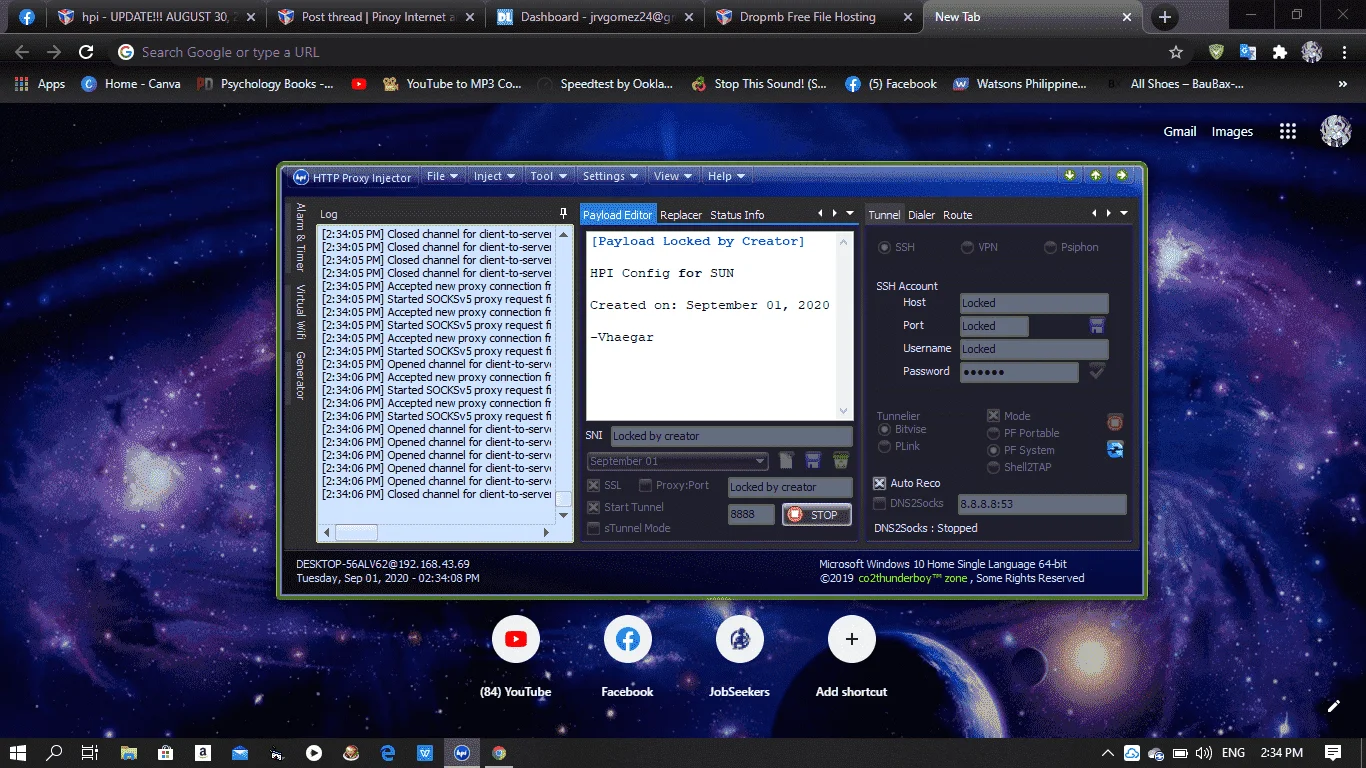Open the September 01 payload dropdown
The width and height of the screenshot is (1366, 768).
[x=677, y=461]
